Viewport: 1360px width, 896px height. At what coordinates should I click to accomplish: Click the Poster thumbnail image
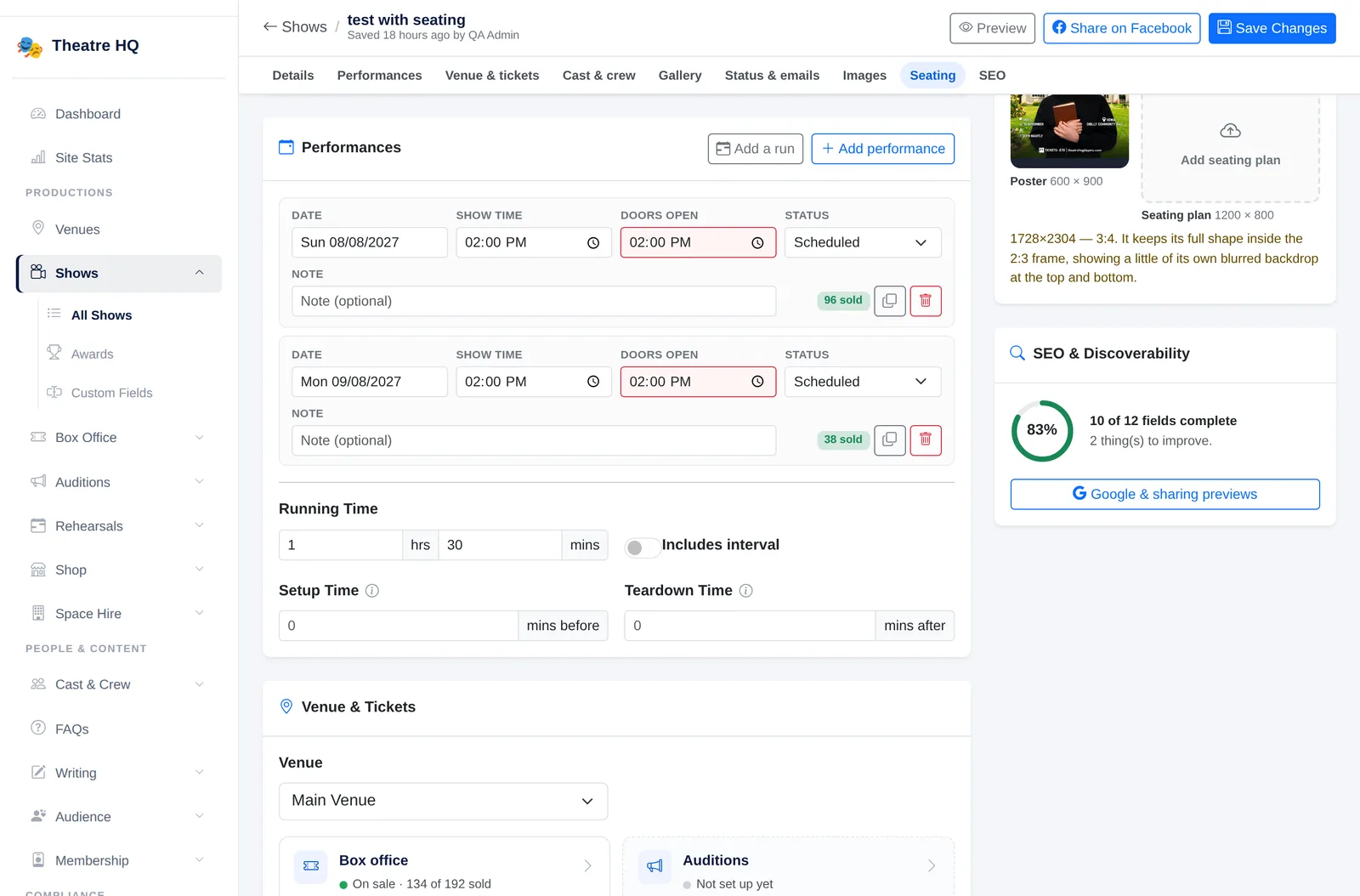point(1069,132)
